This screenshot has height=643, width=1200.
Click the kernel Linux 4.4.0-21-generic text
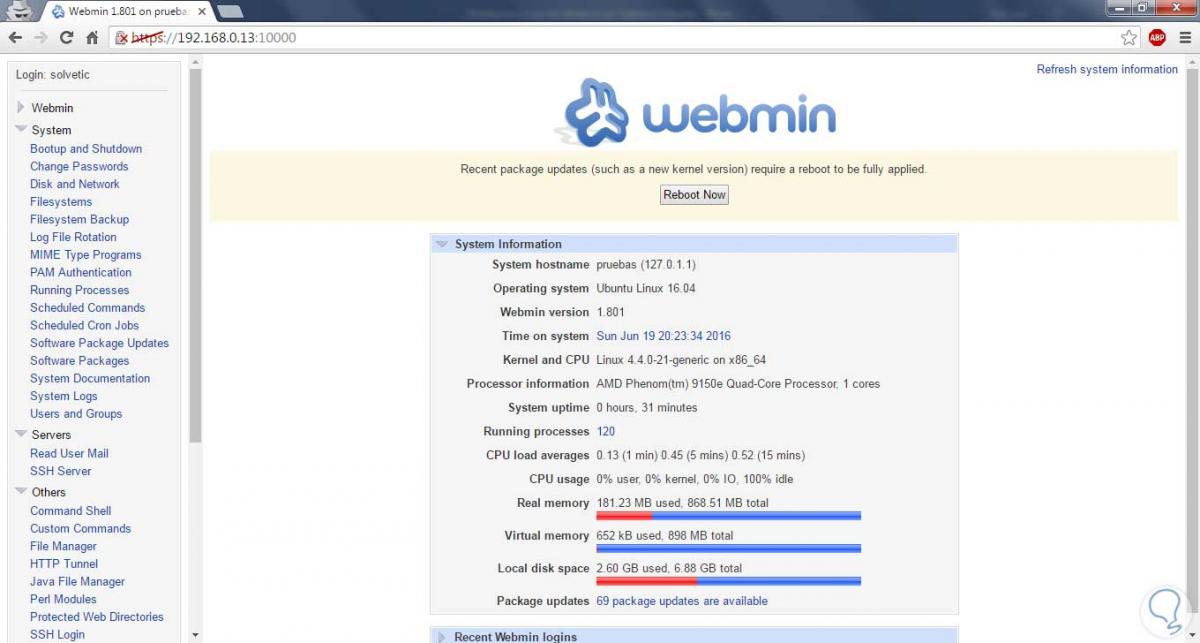[x=681, y=360]
